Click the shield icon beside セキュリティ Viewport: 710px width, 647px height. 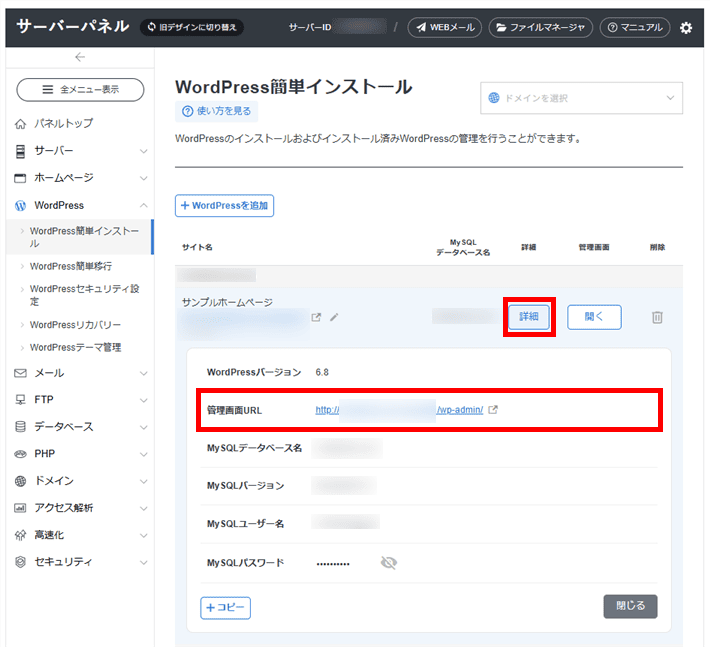point(20,562)
